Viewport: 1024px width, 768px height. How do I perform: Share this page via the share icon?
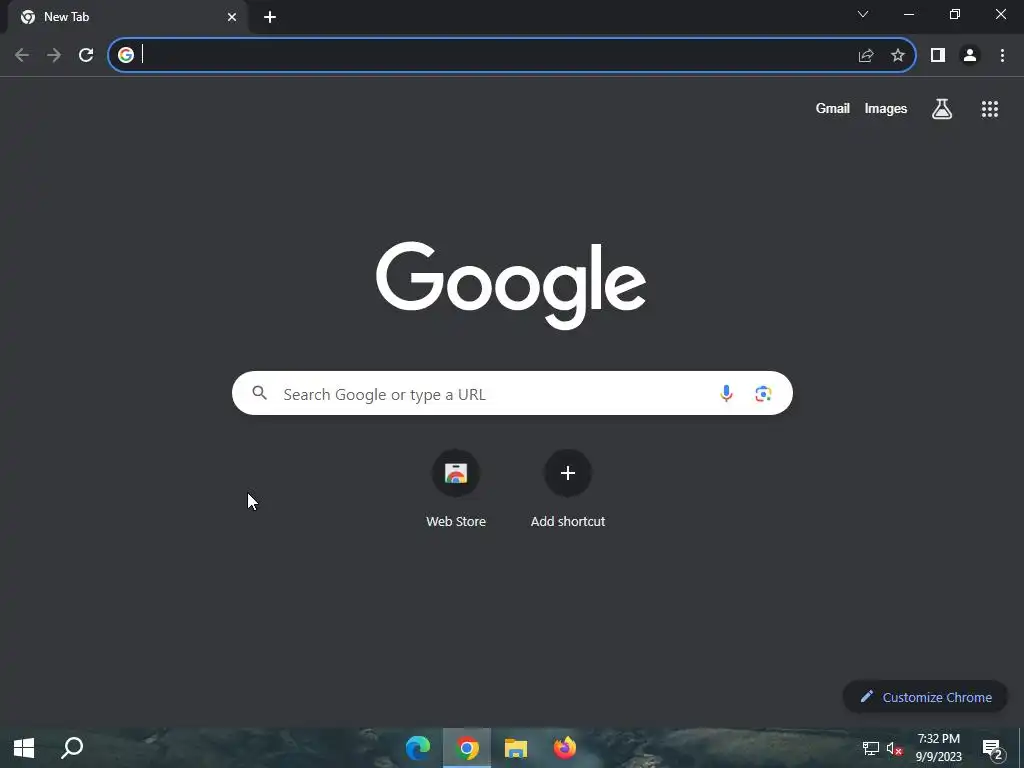[866, 56]
